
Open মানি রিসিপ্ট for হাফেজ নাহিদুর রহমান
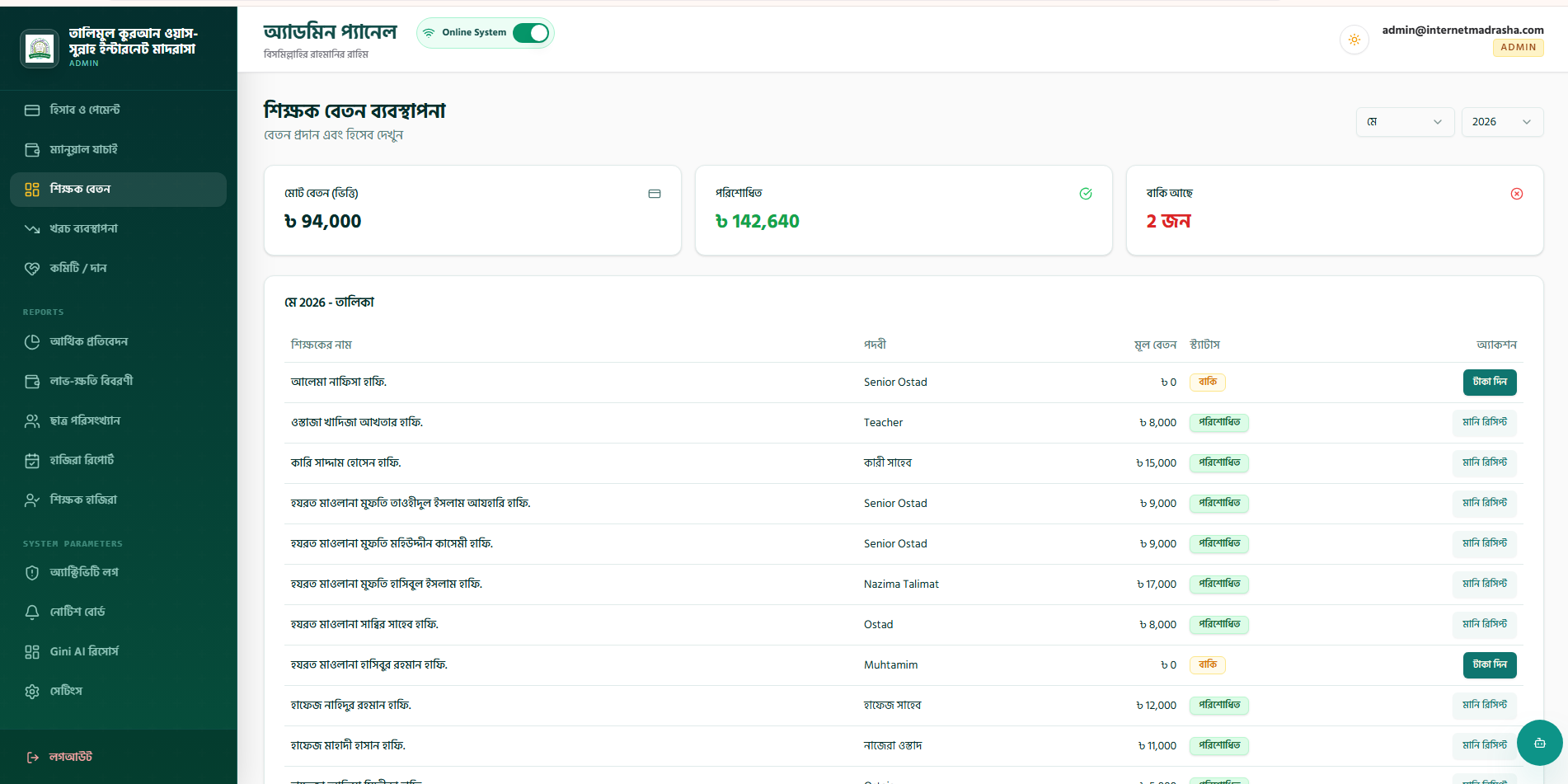pyautogui.click(x=1485, y=706)
